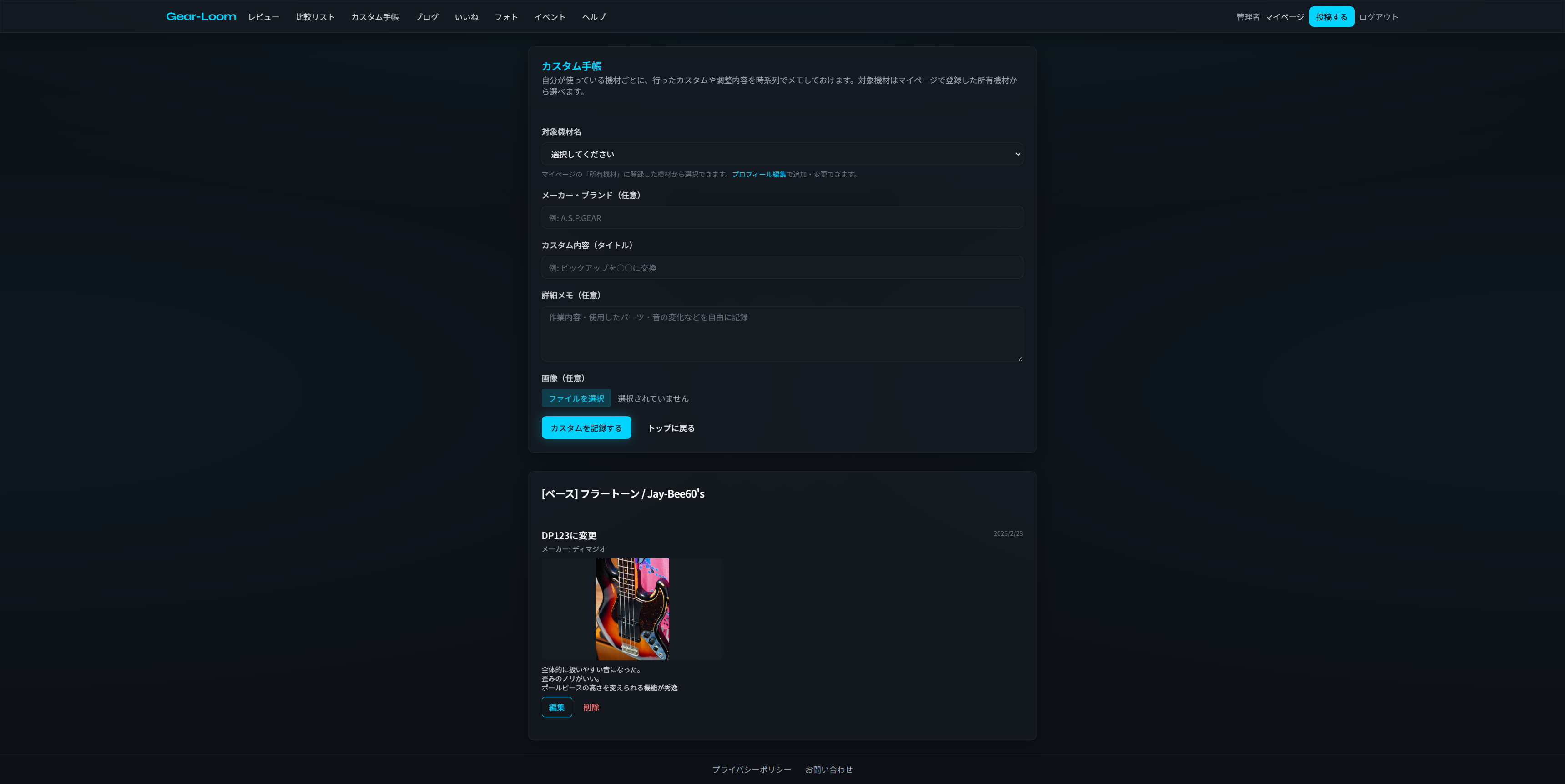This screenshot has width=1565, height=784.
Task: Go to 比較リスト menu item
Action: (x=315, y=17)
